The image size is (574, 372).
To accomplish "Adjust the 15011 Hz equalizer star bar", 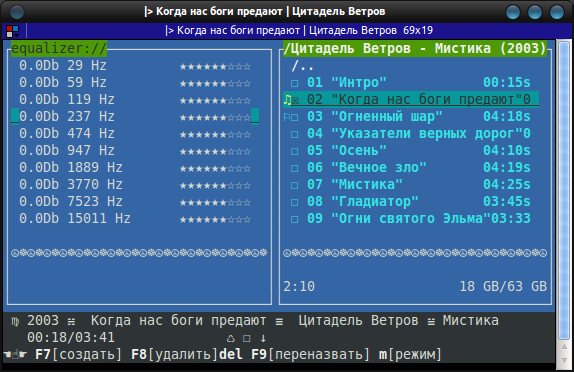I will [215, 220].
